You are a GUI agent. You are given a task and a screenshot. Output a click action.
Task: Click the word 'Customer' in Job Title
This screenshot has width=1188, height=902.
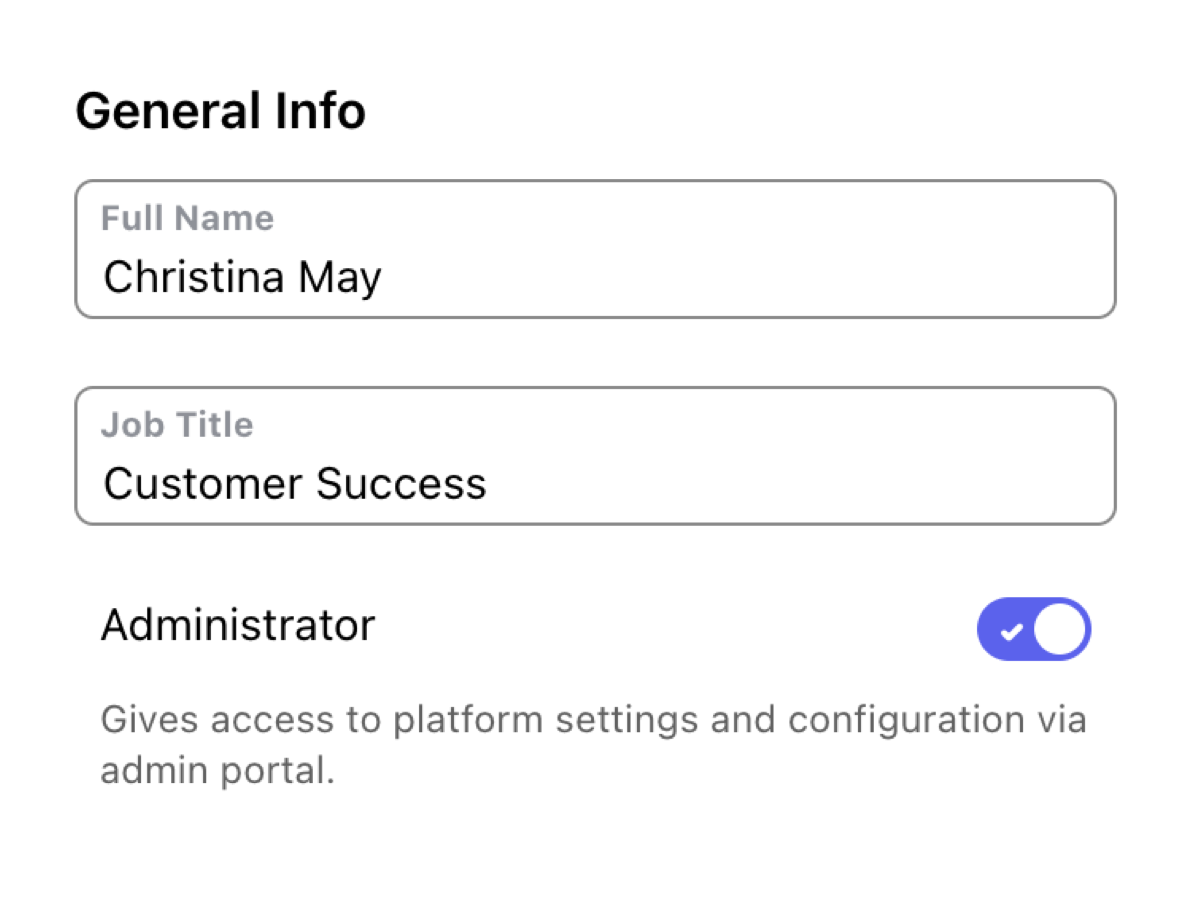tap(203, 484)
